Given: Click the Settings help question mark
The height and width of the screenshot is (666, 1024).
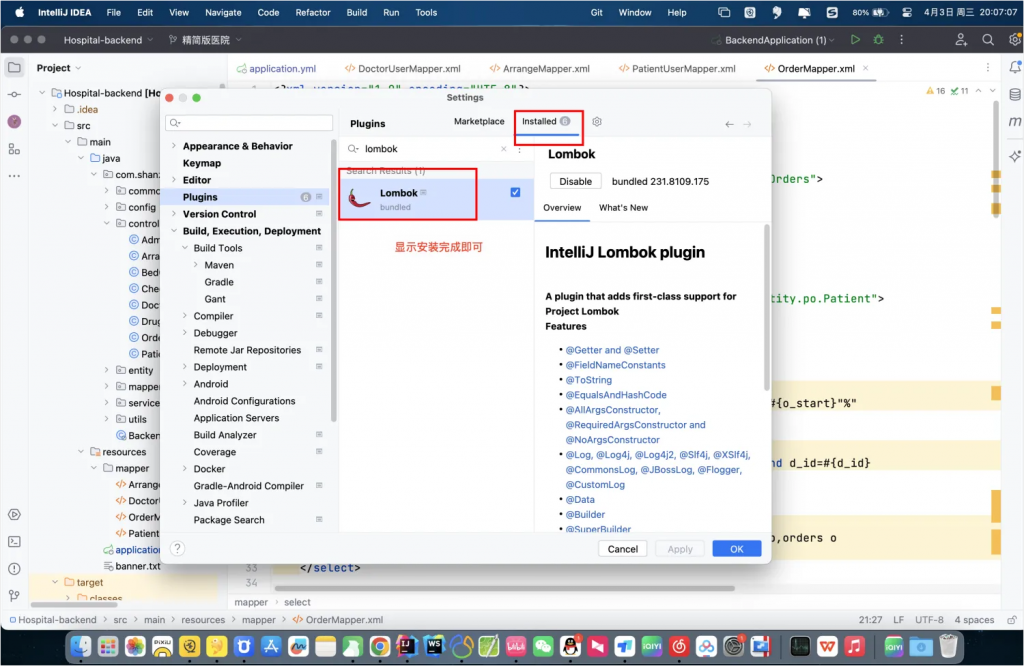Looking at the screenshot, I should [x=177, y=549].
